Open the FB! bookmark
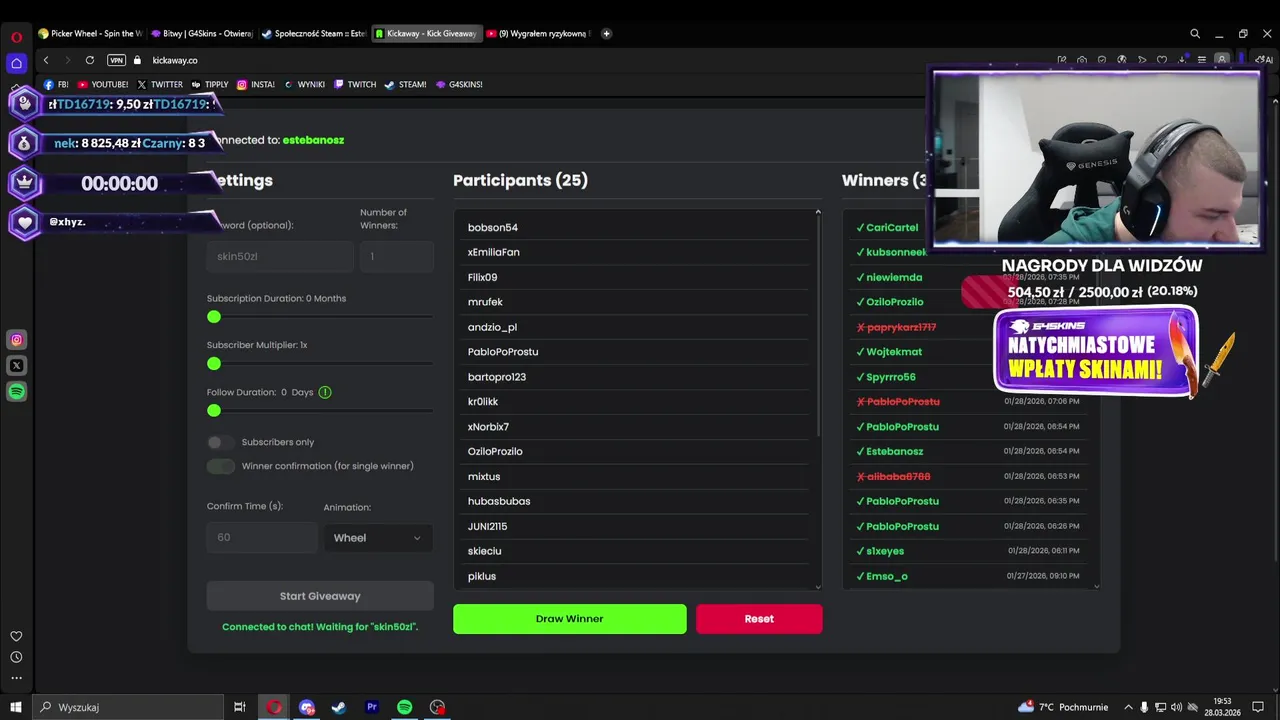The image size is (1280, 720). pos(56,85)
